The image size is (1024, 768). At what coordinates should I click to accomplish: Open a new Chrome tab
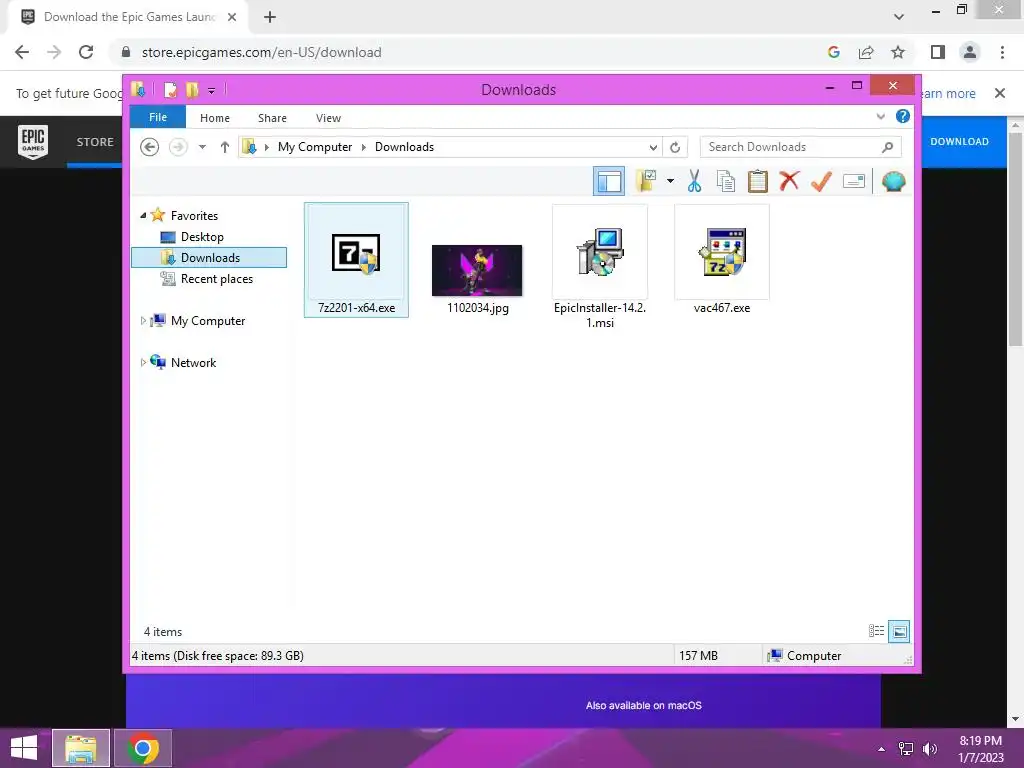point(270,17)
